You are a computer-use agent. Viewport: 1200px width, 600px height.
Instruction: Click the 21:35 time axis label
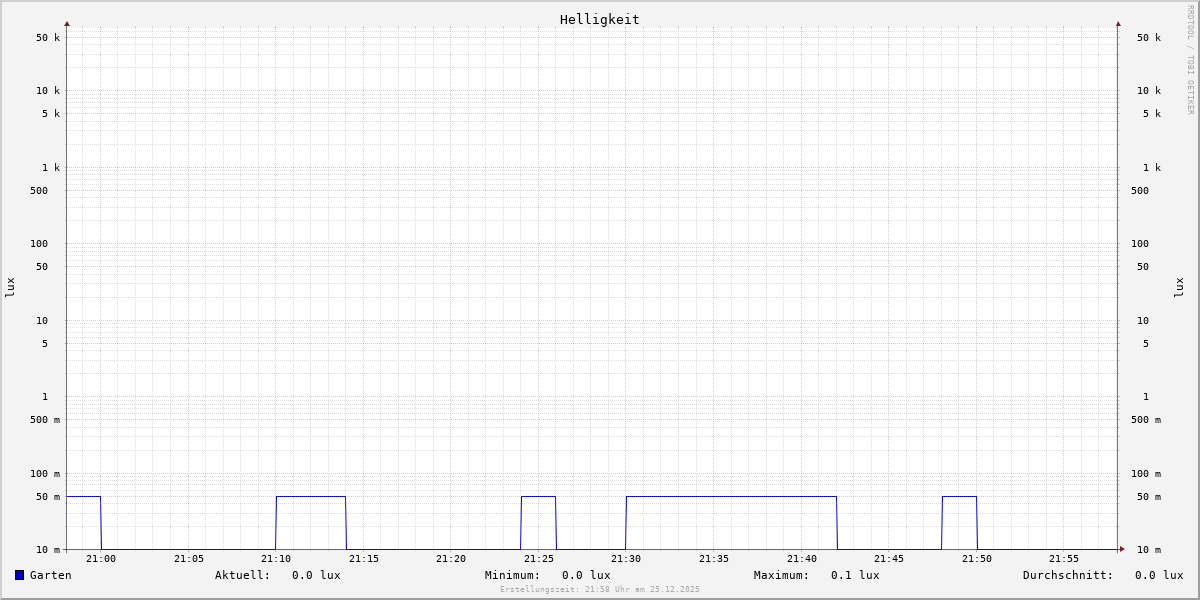click(x=714, y=559)
